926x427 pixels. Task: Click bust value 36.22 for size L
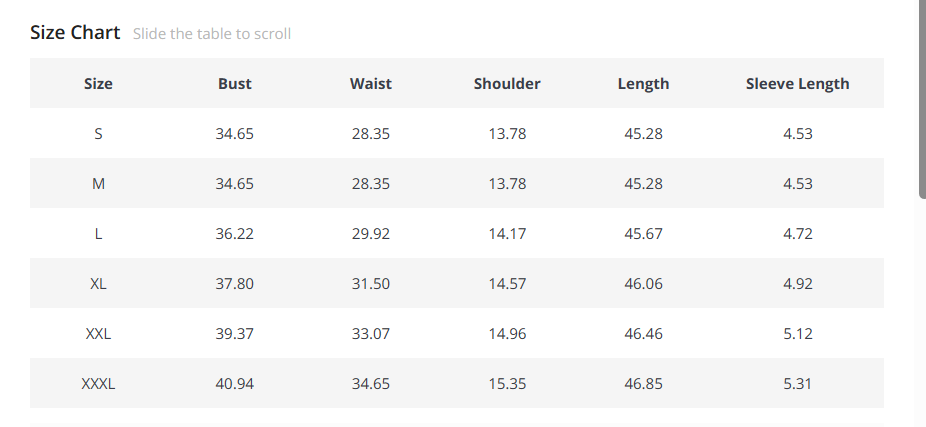235,233
